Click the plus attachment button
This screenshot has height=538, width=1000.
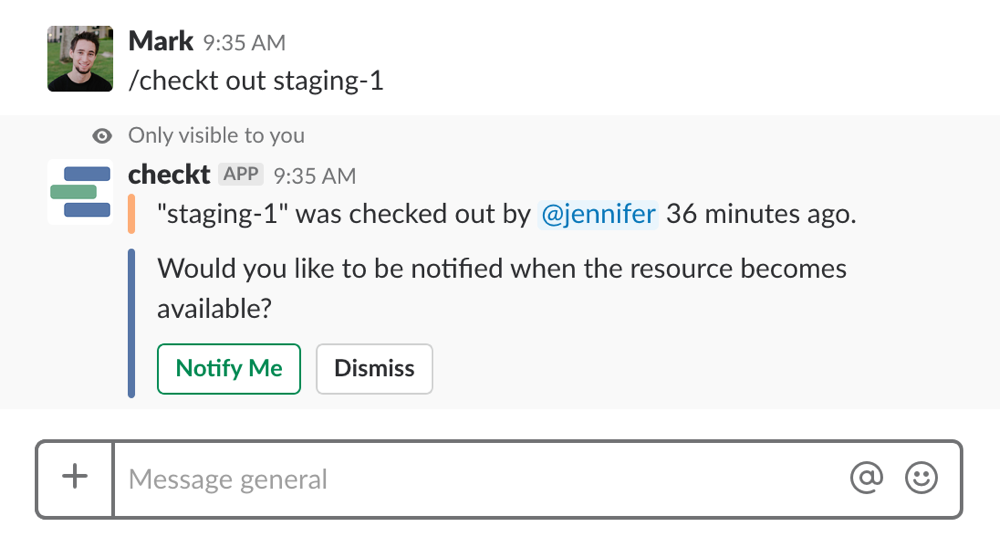[75, 478]
